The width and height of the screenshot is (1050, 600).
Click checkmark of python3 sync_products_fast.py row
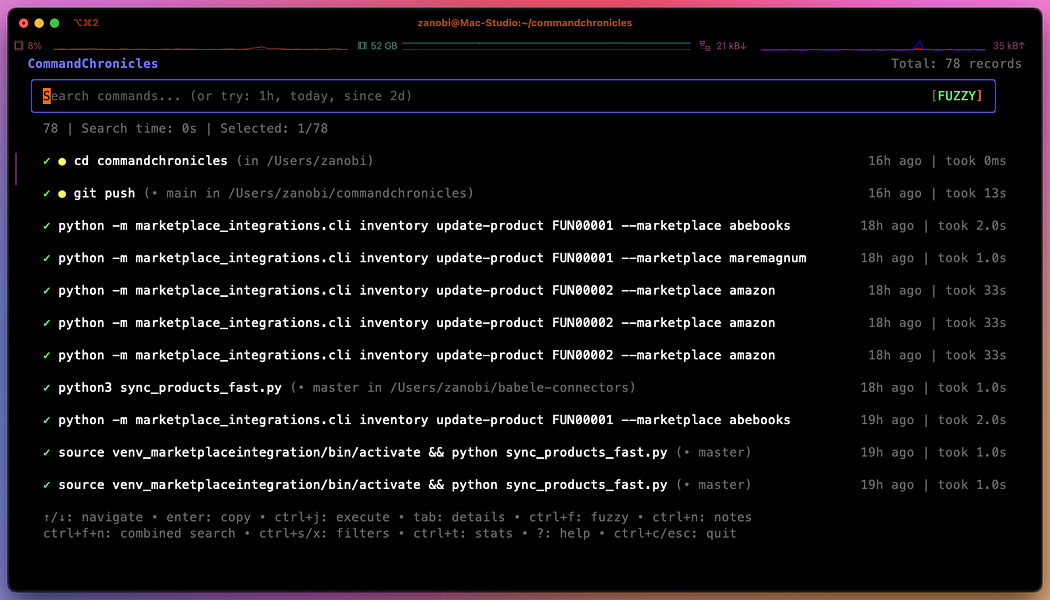point(46,388)
